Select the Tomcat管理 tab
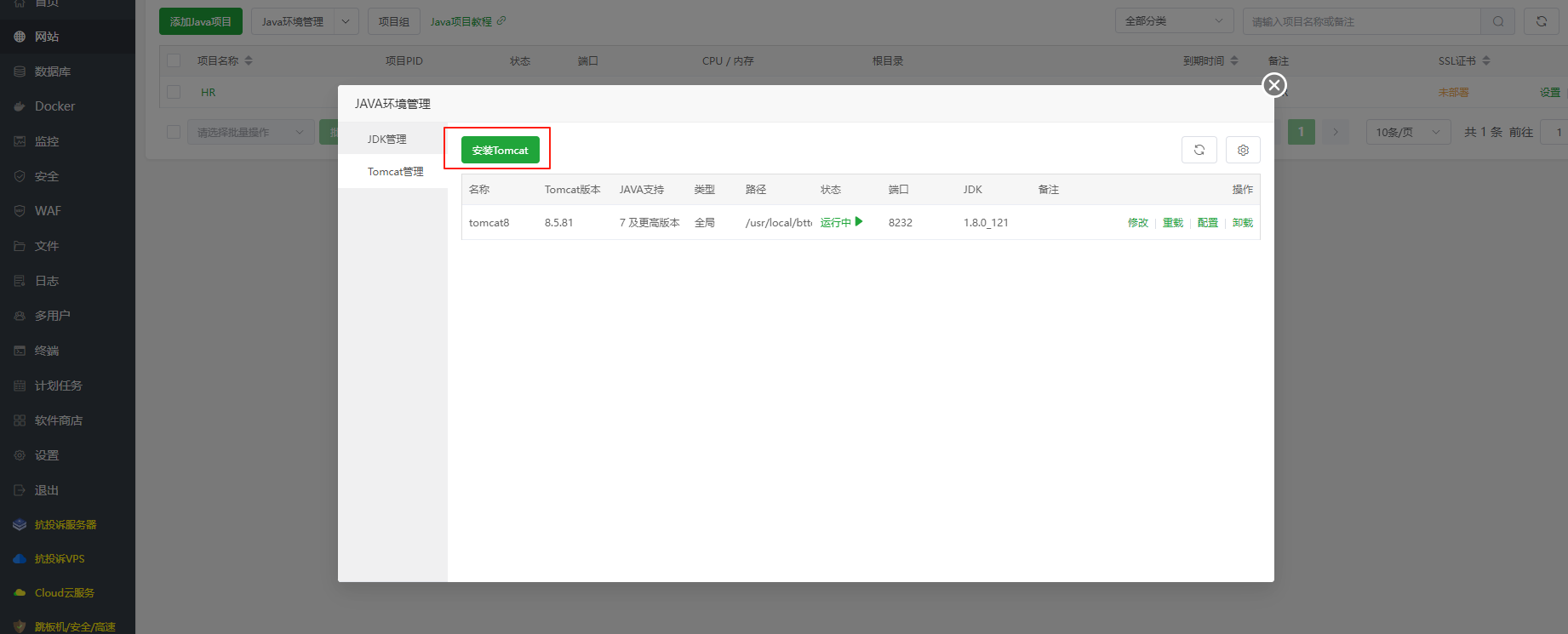 (395, 171)
